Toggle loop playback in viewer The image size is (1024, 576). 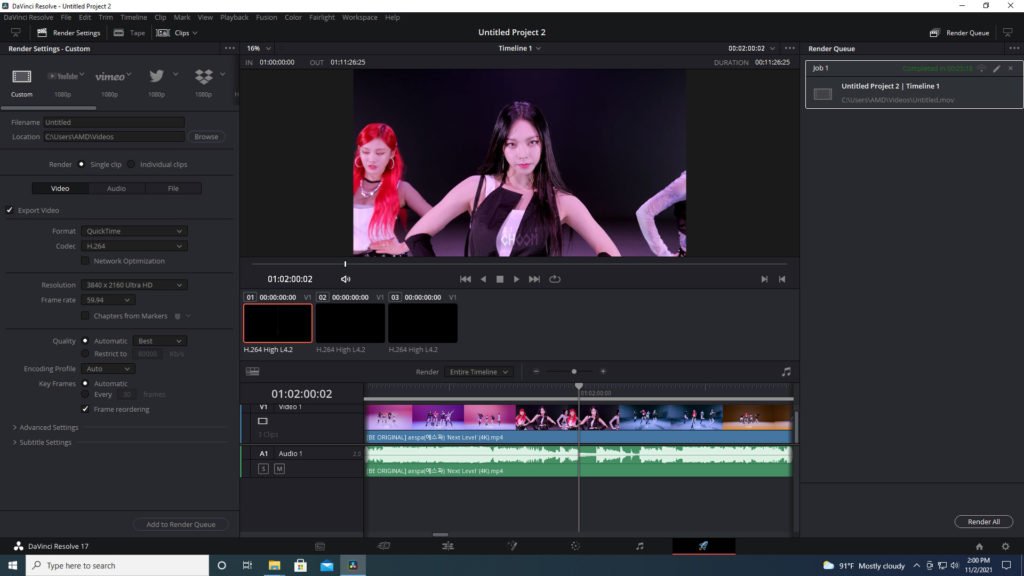click(554, 279)
